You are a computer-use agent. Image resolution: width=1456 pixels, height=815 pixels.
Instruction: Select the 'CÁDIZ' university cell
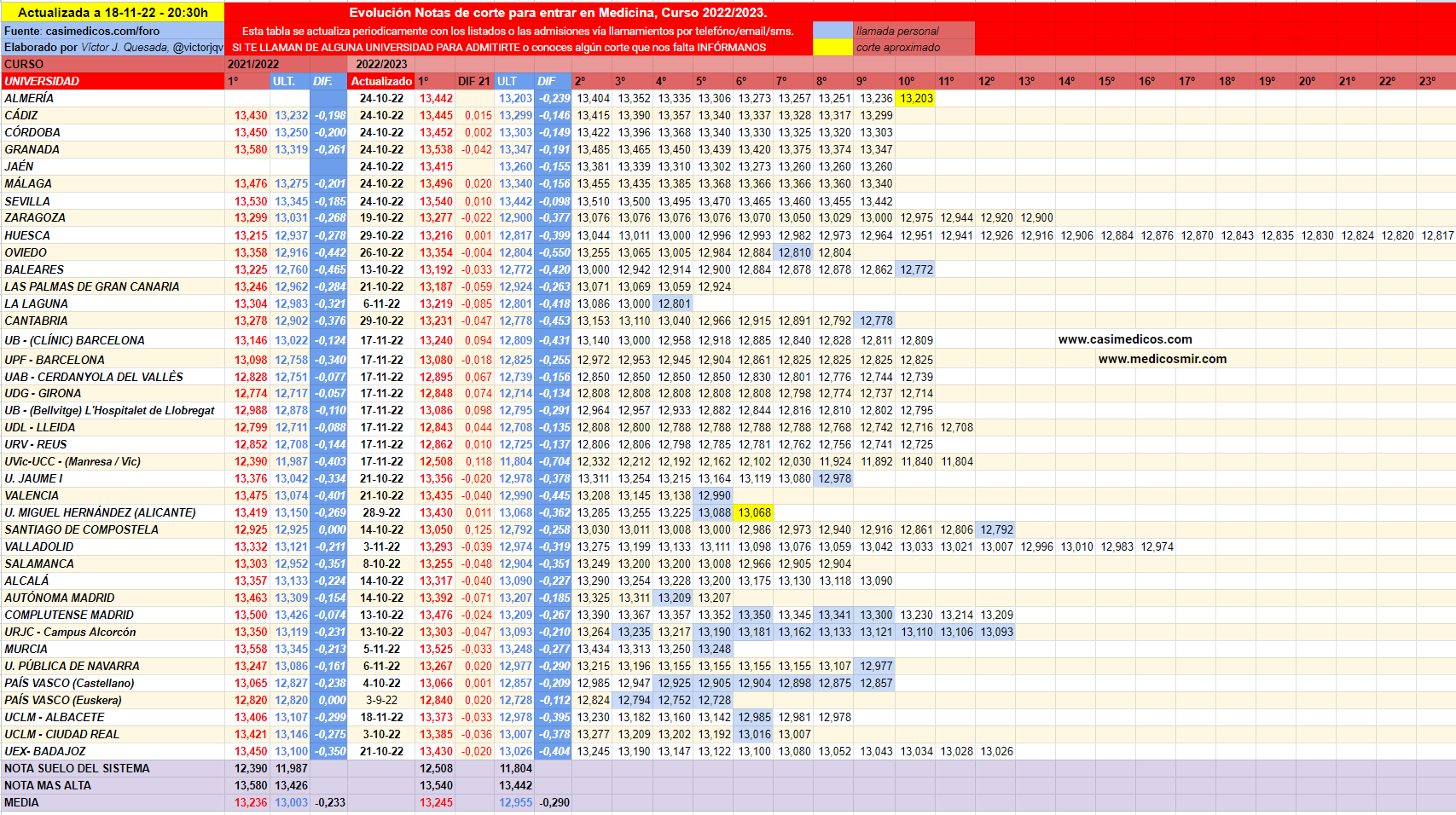pos(113,115)
